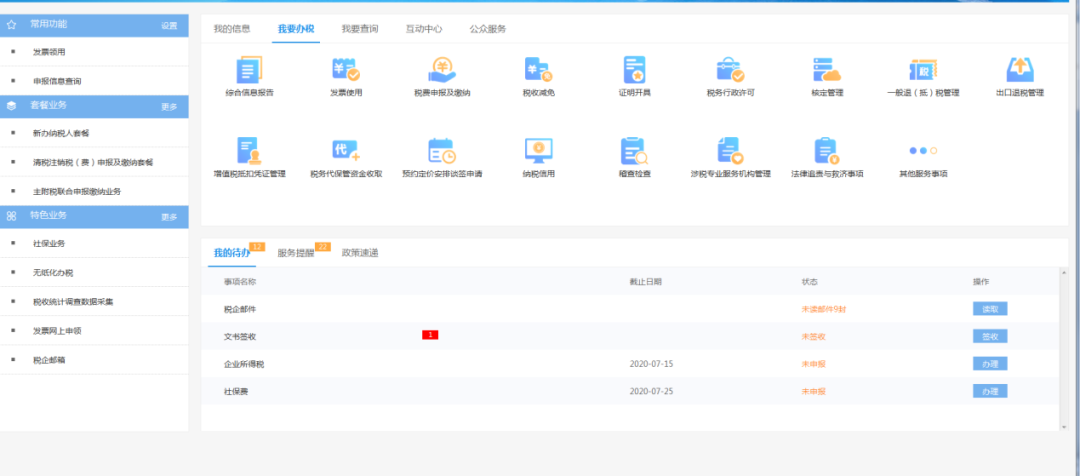Image resolution: width=1080 pixels, height=476 pixels.
Task: Open 发票网上申领 in the sidebar
Action: 57,331
